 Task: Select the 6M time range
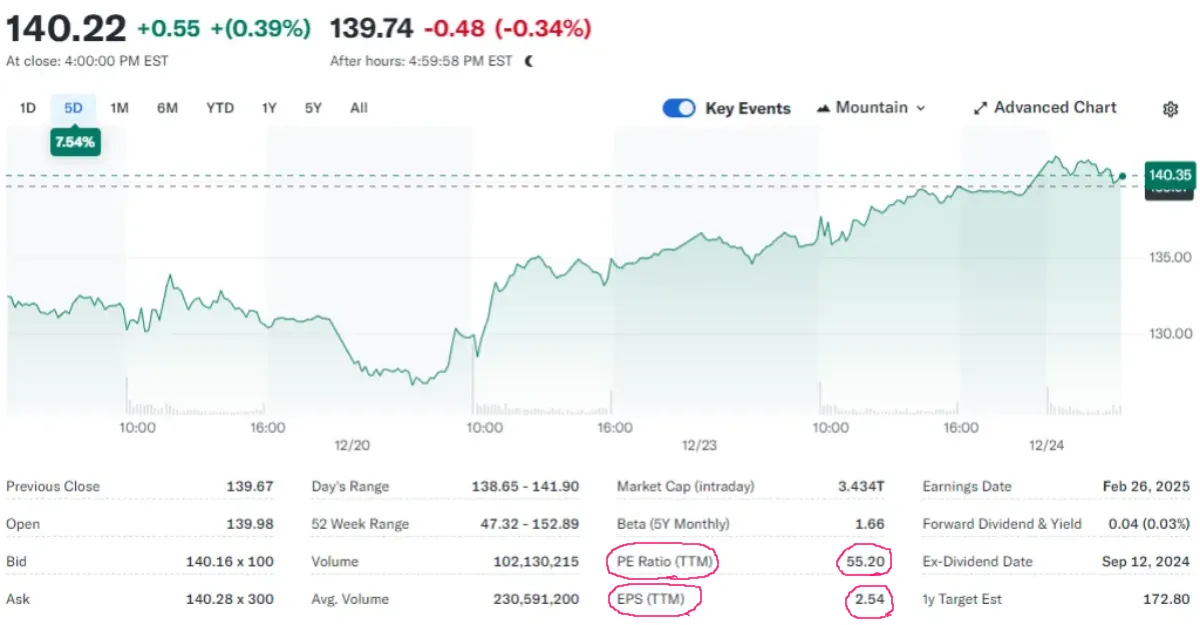tap(167, 108)
